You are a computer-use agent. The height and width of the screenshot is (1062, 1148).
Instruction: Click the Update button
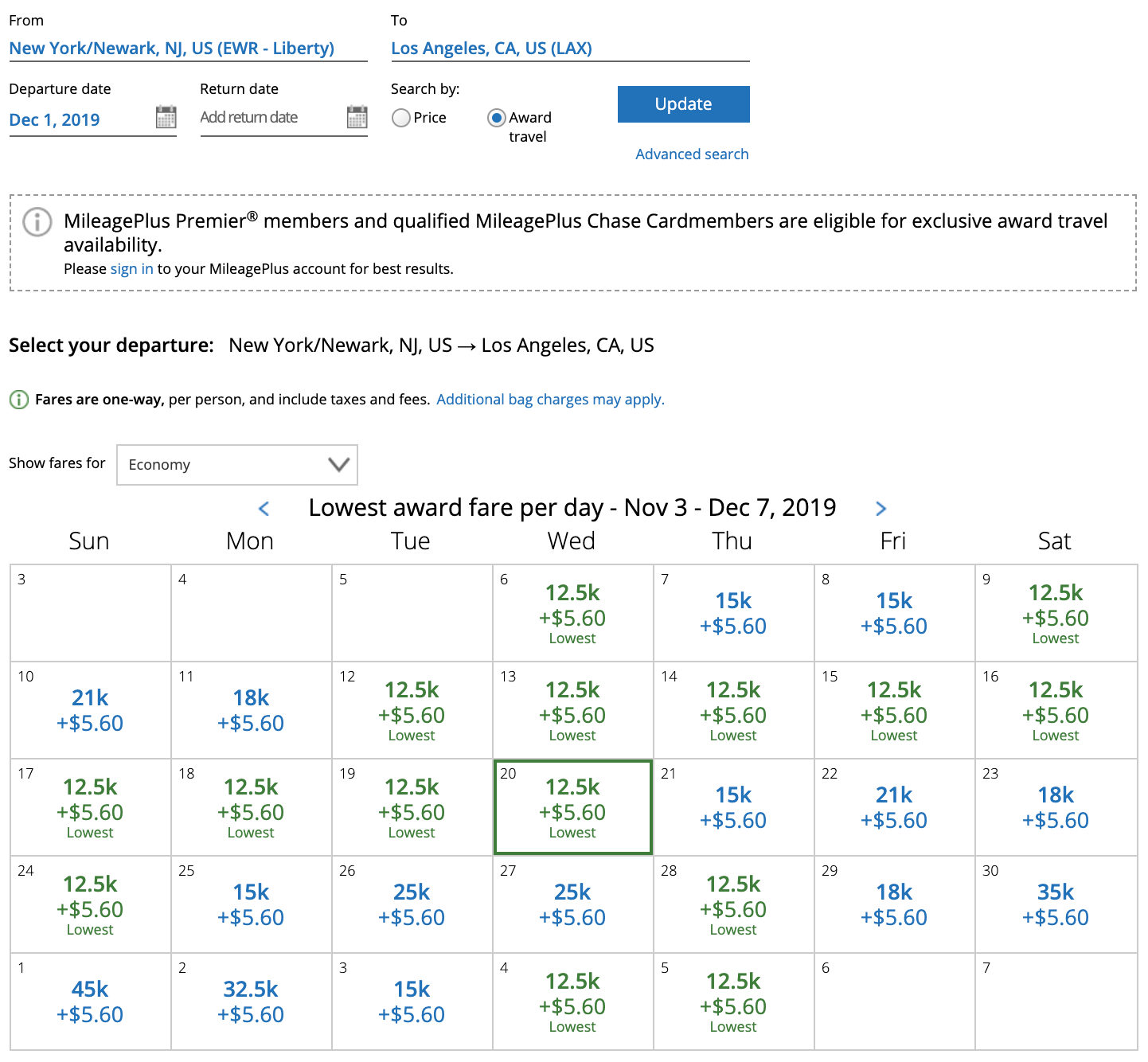tap(683, 104)
